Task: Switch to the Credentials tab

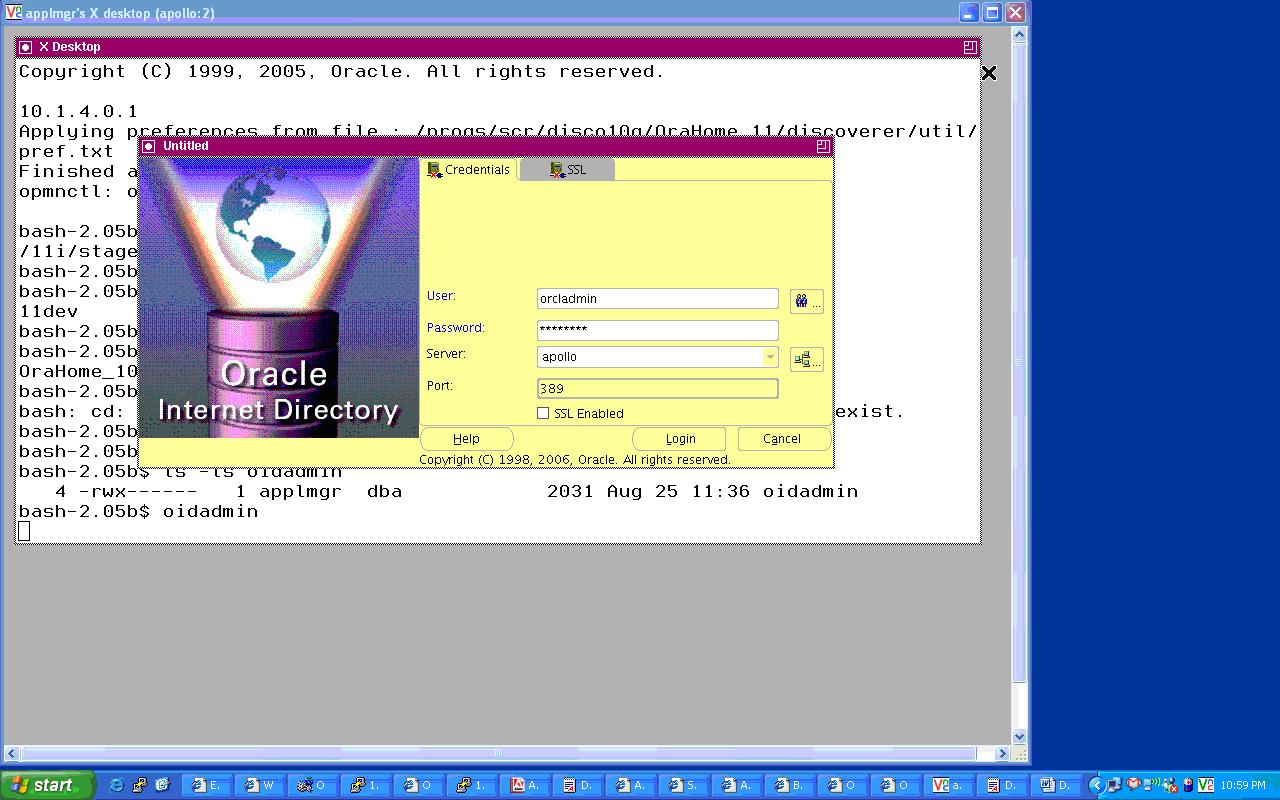Action: [469, 170]
